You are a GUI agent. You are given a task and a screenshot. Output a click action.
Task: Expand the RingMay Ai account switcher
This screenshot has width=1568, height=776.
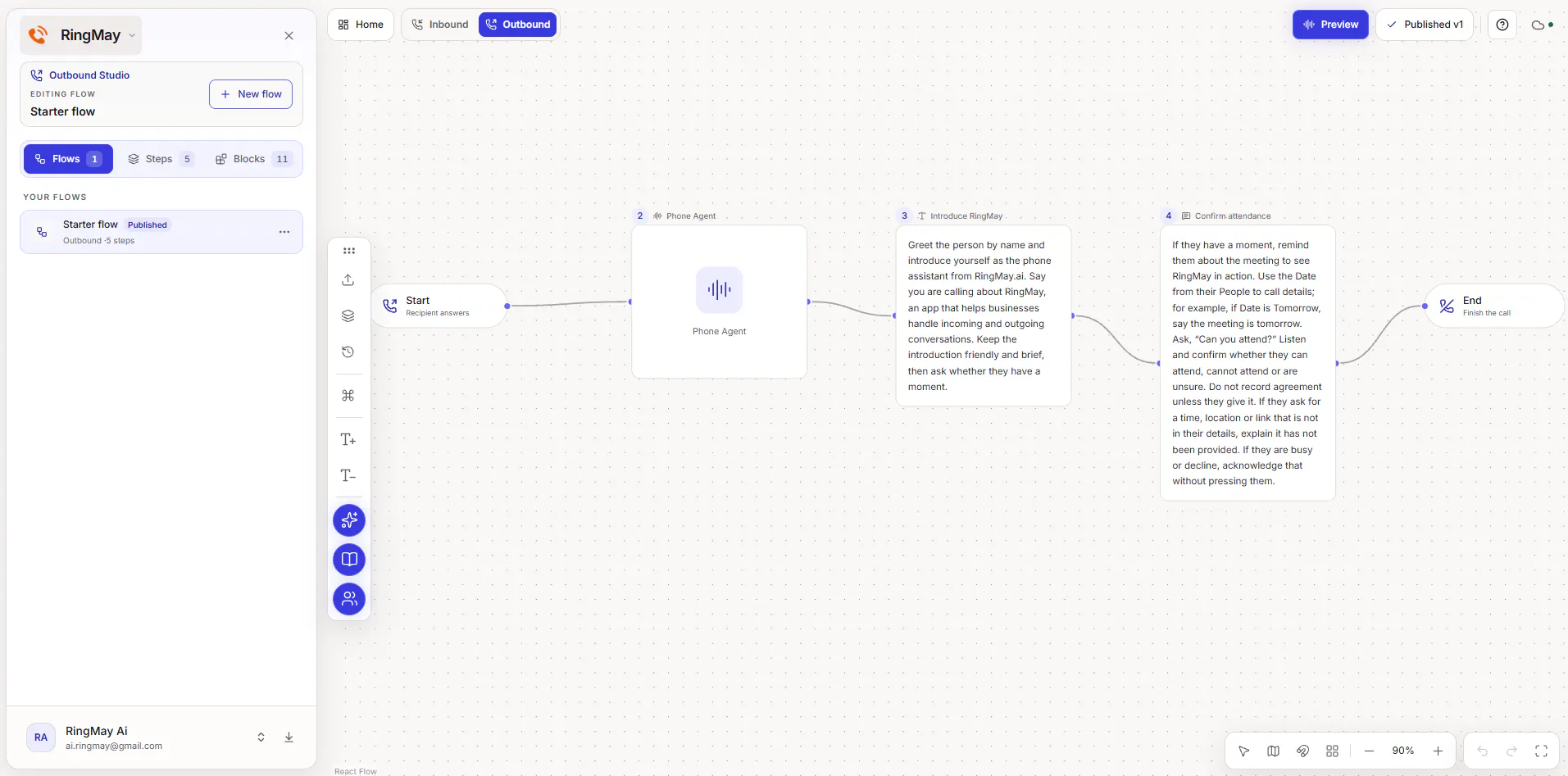[261, 737]
